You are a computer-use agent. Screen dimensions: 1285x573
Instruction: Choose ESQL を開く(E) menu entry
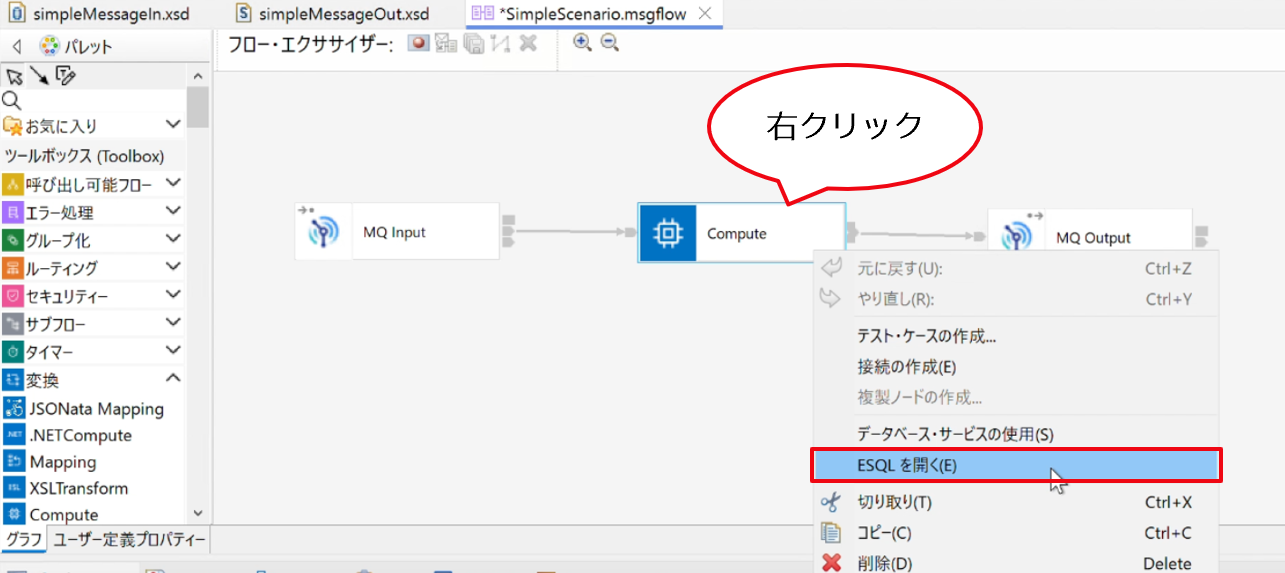click(1016, 465)
